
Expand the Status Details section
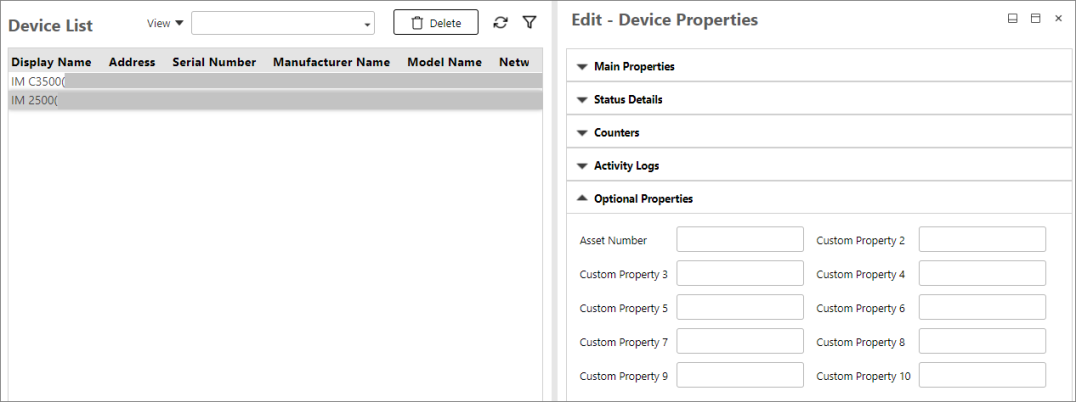(x=628, y=100)
